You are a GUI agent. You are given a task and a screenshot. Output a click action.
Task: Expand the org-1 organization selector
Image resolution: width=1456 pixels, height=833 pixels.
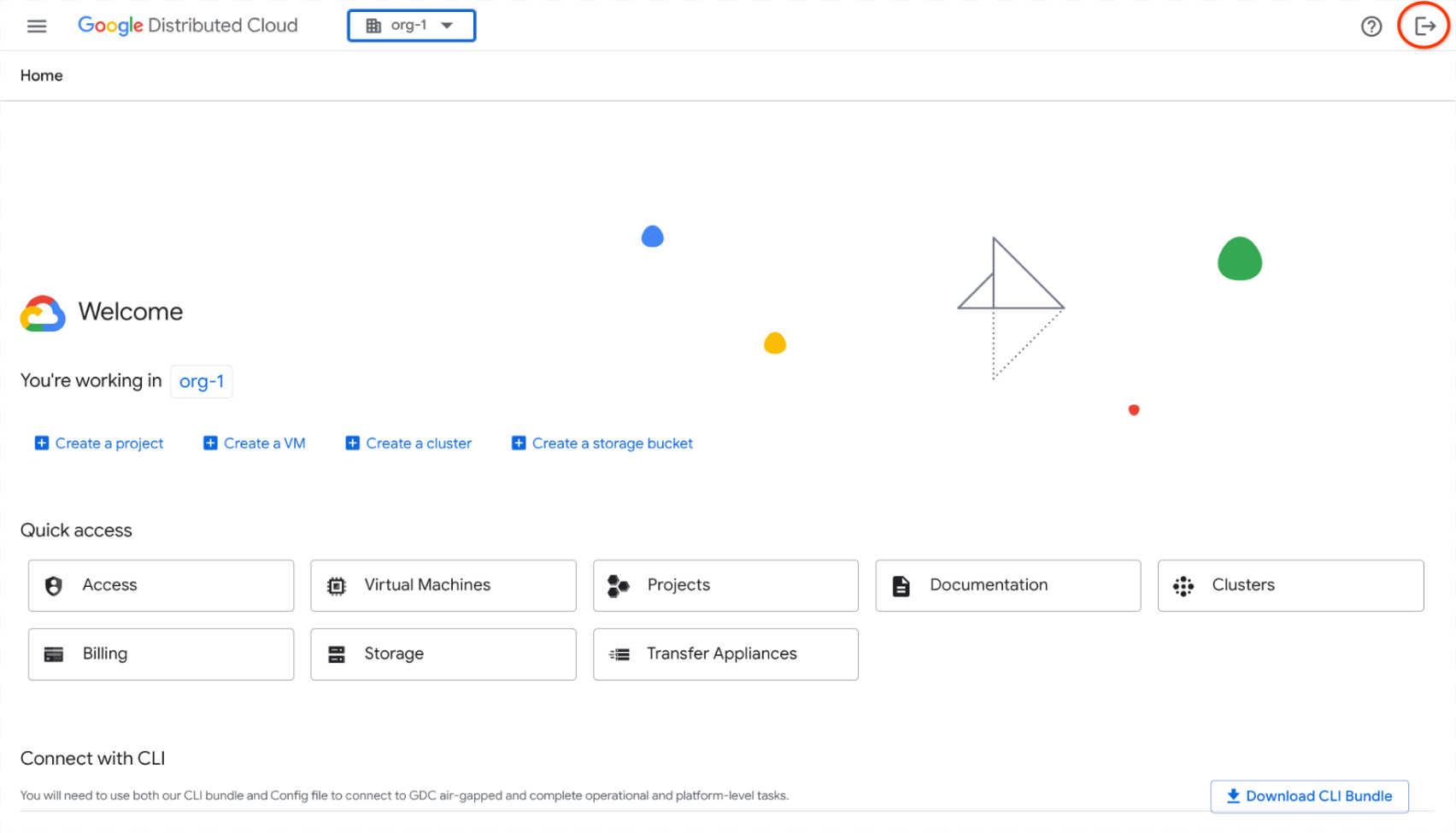(408, 26)
